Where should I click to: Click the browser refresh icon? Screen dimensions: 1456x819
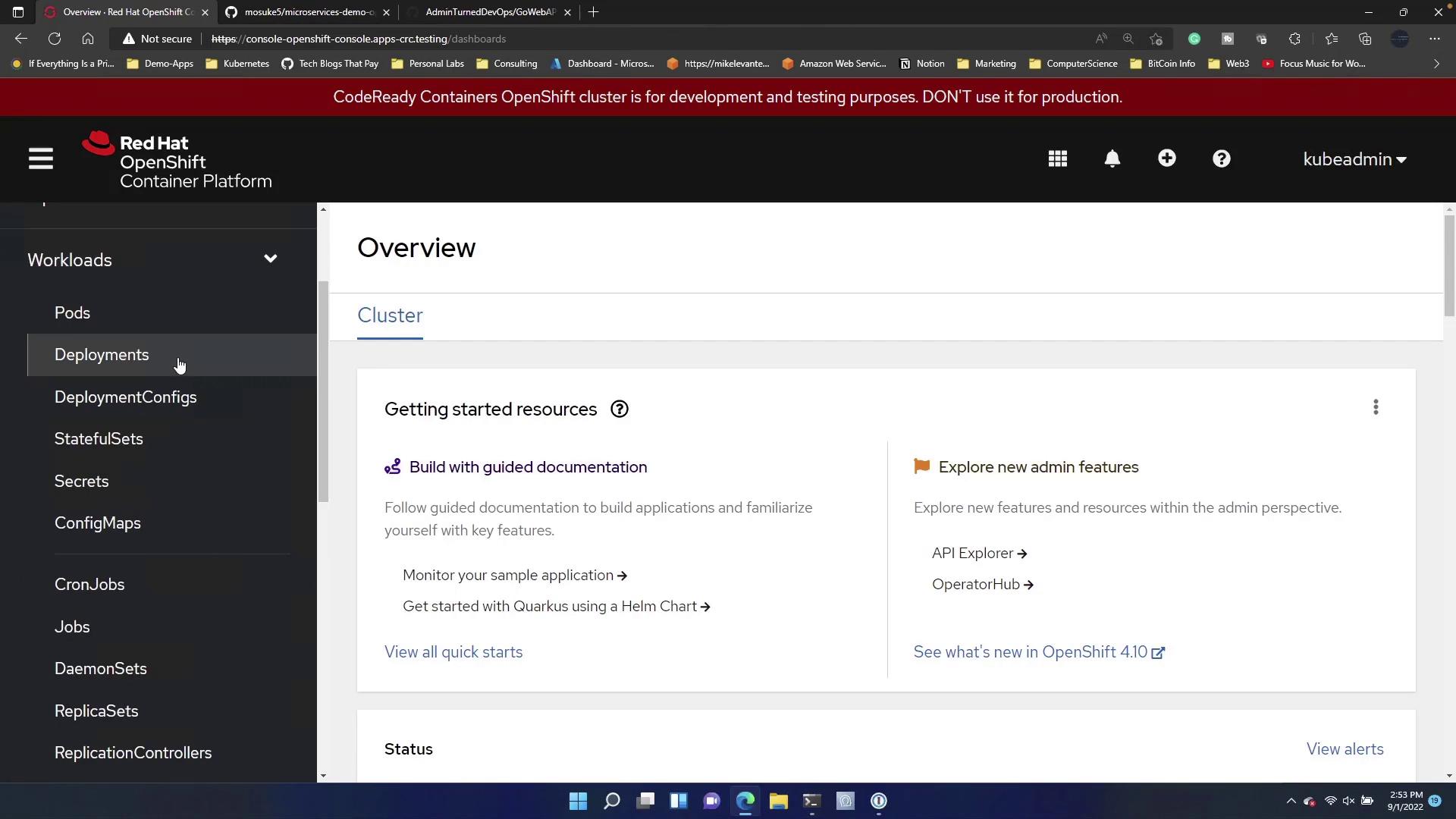55,39
